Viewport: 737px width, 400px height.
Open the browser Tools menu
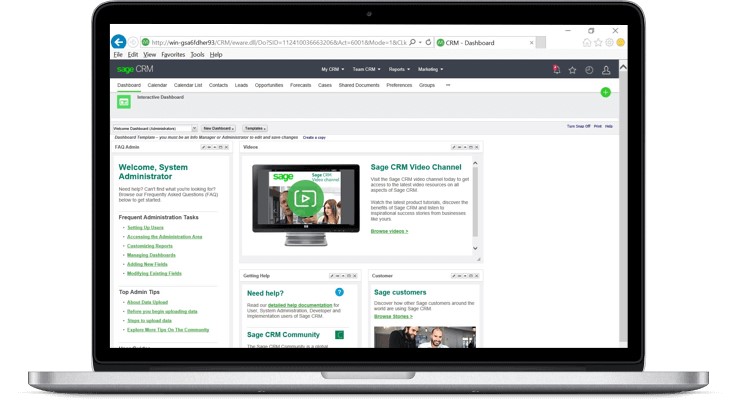197,55
